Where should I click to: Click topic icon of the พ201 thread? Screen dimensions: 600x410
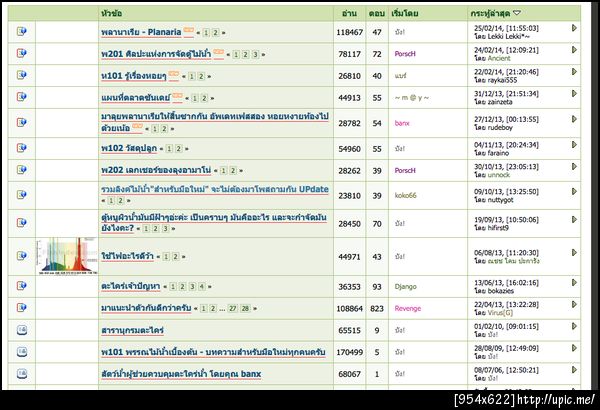[x=22, y=53]
